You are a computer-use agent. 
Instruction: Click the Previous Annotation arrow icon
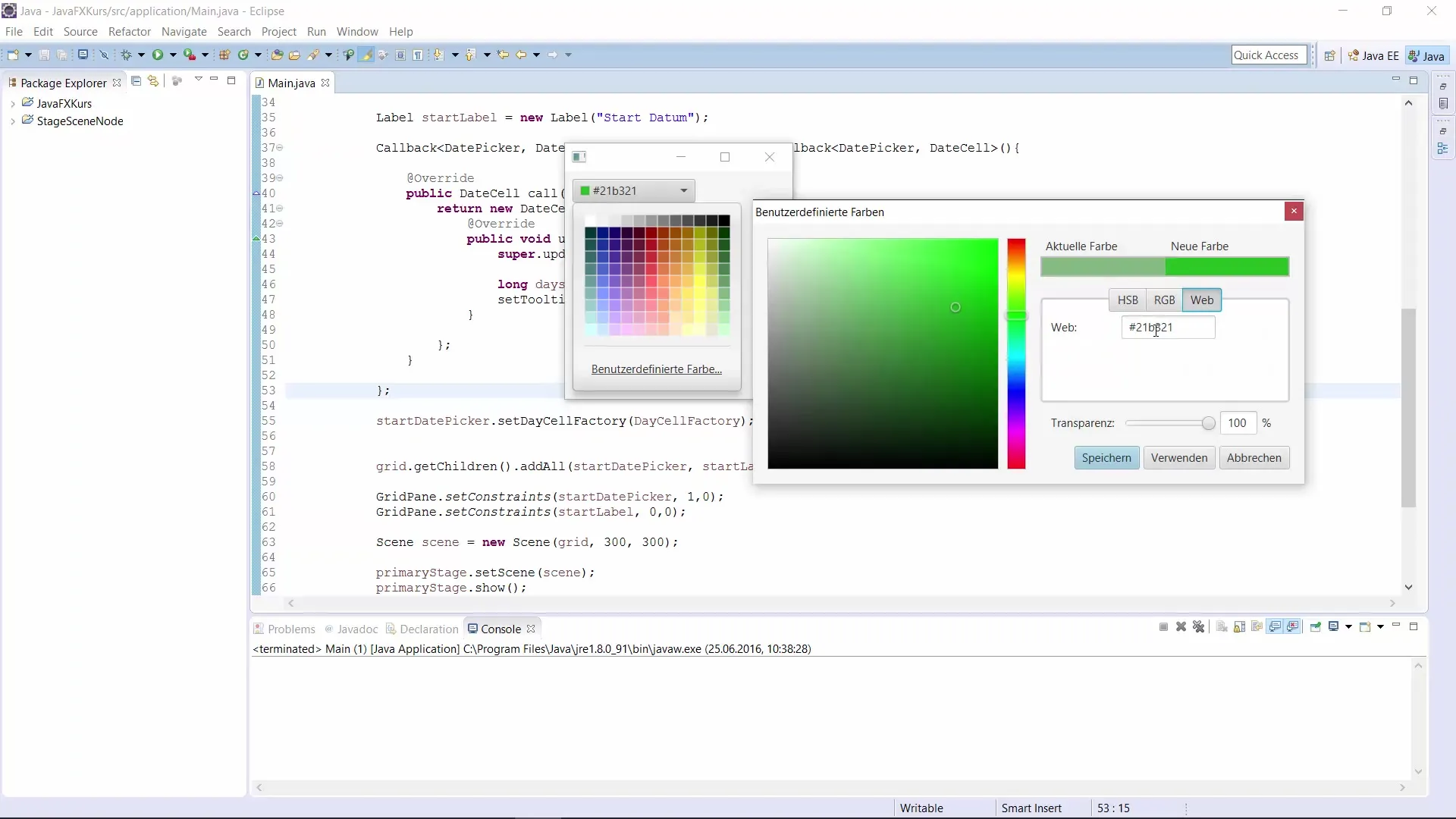tap(470, 55)
